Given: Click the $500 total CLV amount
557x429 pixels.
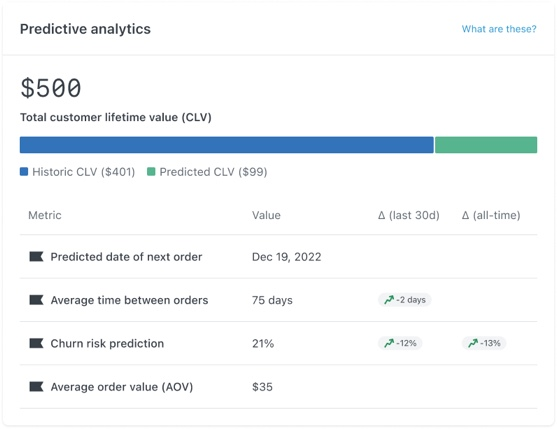Looking at the screenshot, I should (51, 88).
